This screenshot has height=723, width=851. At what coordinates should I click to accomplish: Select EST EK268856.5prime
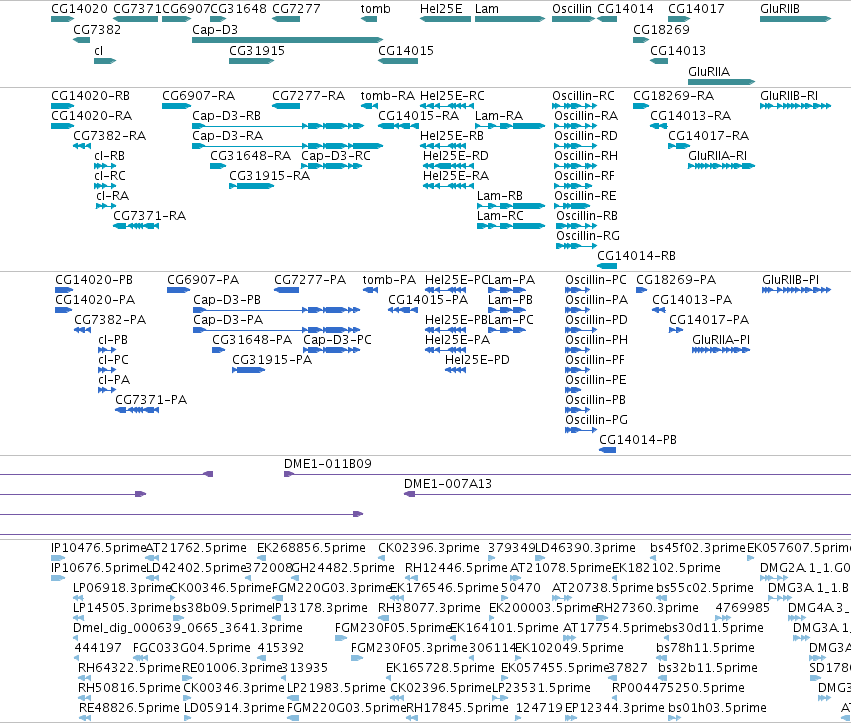pos(264,558)
